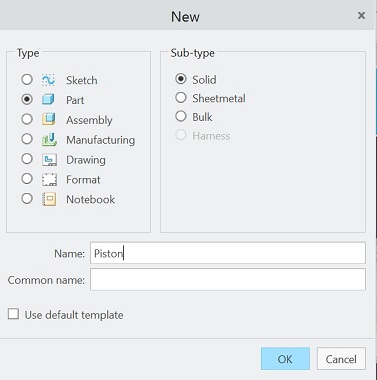Pick the Drawing radio option
The height and width of the screenshot is (380, 377).
pyautogui.click(x=27, y=159)
